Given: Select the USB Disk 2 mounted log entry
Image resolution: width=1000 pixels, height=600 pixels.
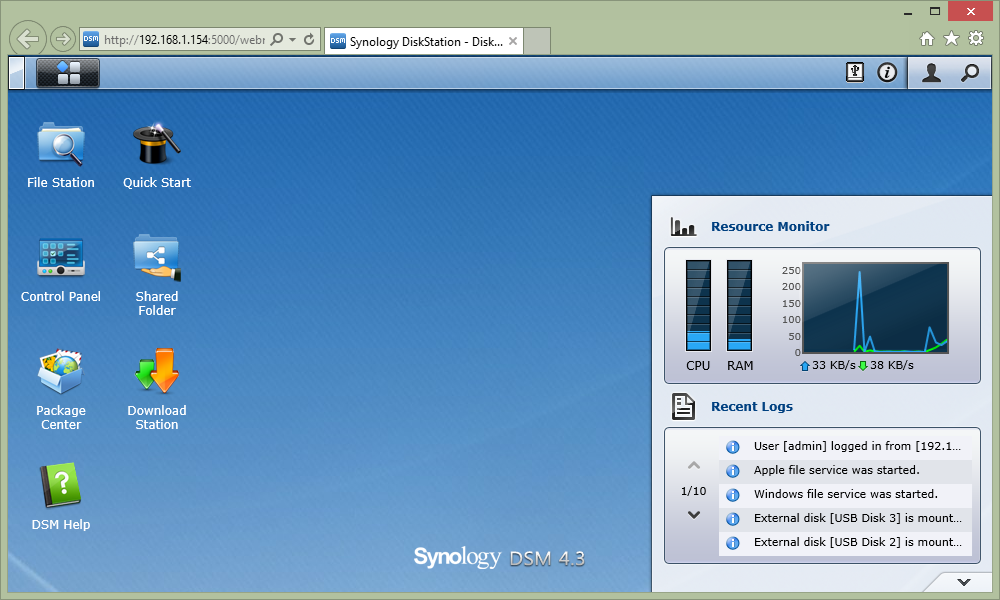Looking at the screenshot, I should click(845, 543).
